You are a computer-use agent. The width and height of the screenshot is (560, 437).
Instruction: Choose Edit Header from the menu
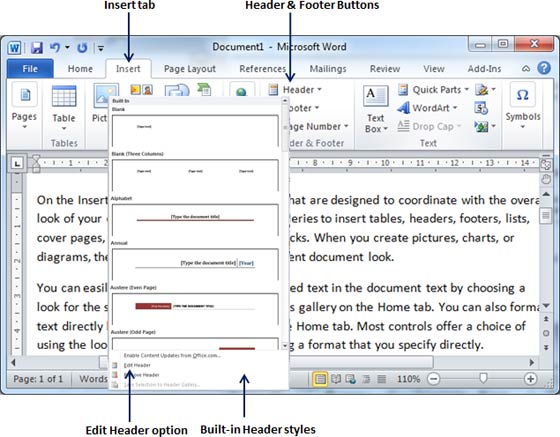137,365
